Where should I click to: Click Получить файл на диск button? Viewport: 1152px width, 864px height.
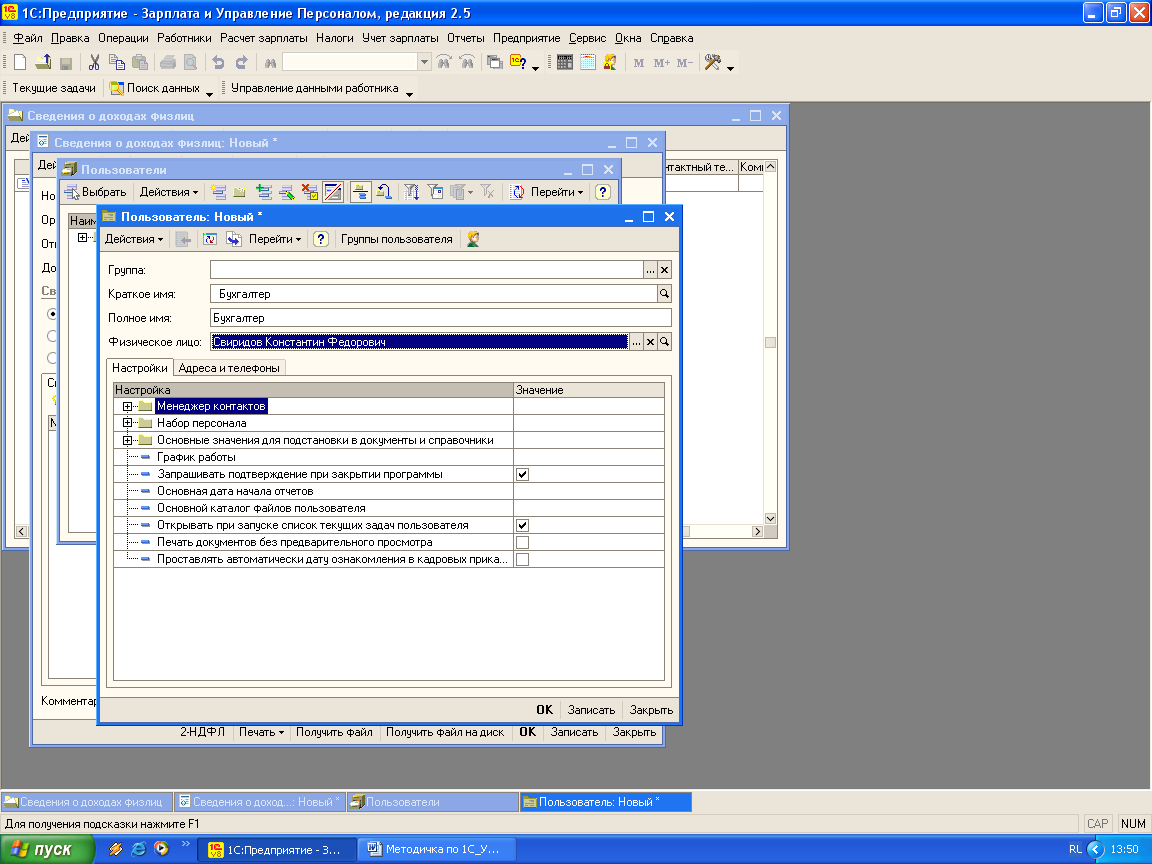pyautogui.click(x=445, y=732)
